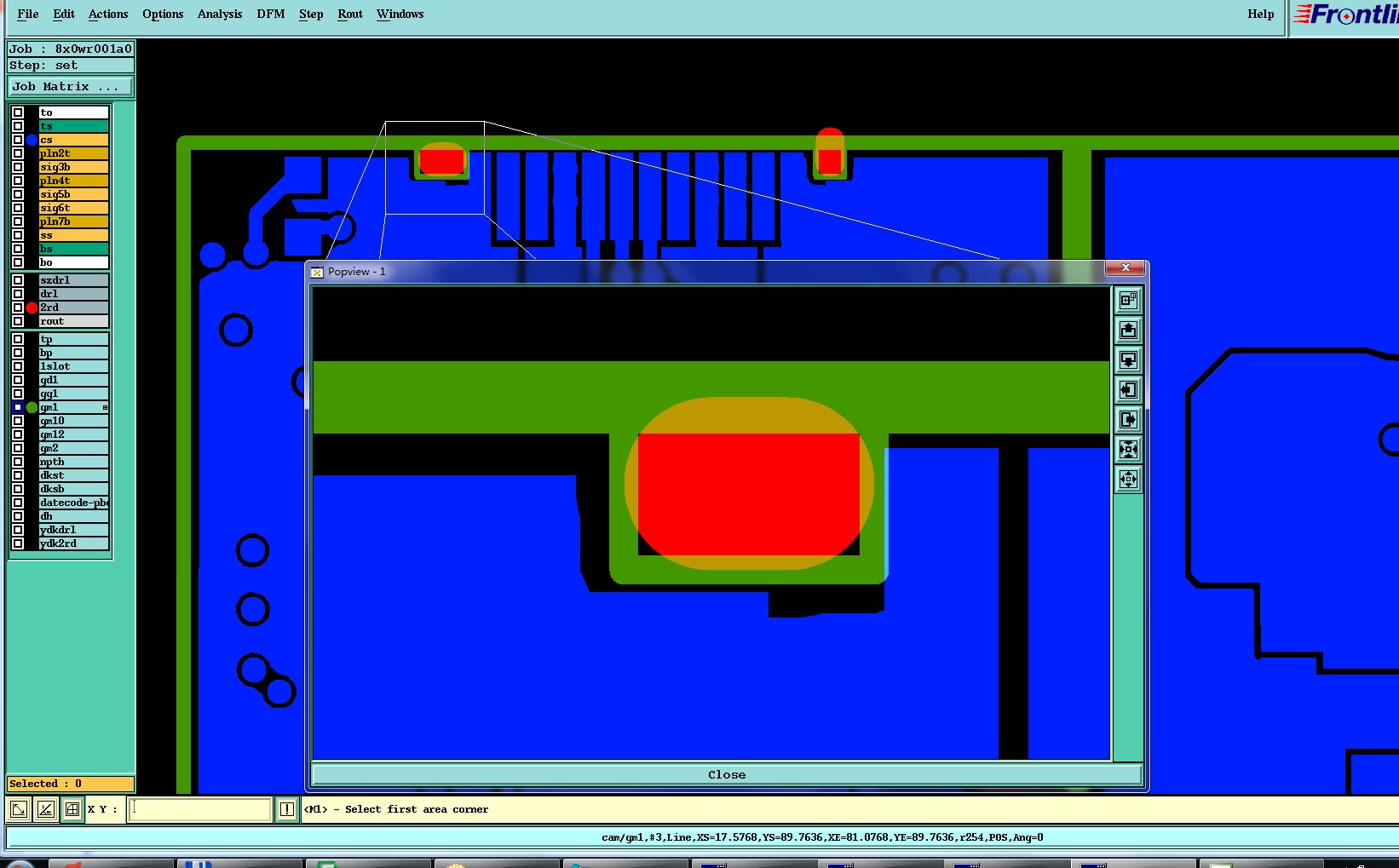Viewport: 1399px width, 868px height.
Task: Select the 1slot layer row
Action: click(73, 366)
